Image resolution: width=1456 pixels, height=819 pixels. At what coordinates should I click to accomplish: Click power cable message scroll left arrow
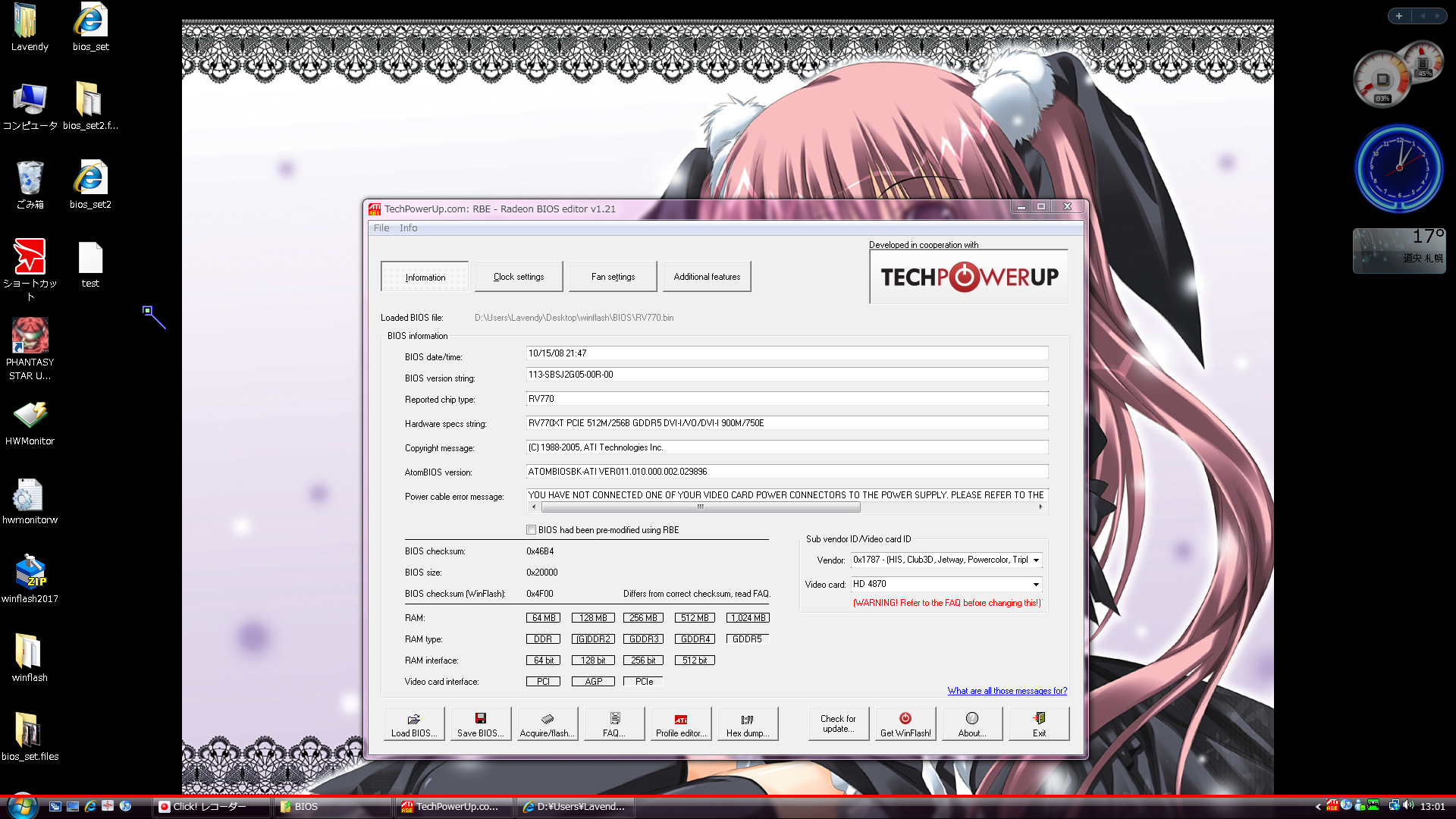click(x=534, y=507)
